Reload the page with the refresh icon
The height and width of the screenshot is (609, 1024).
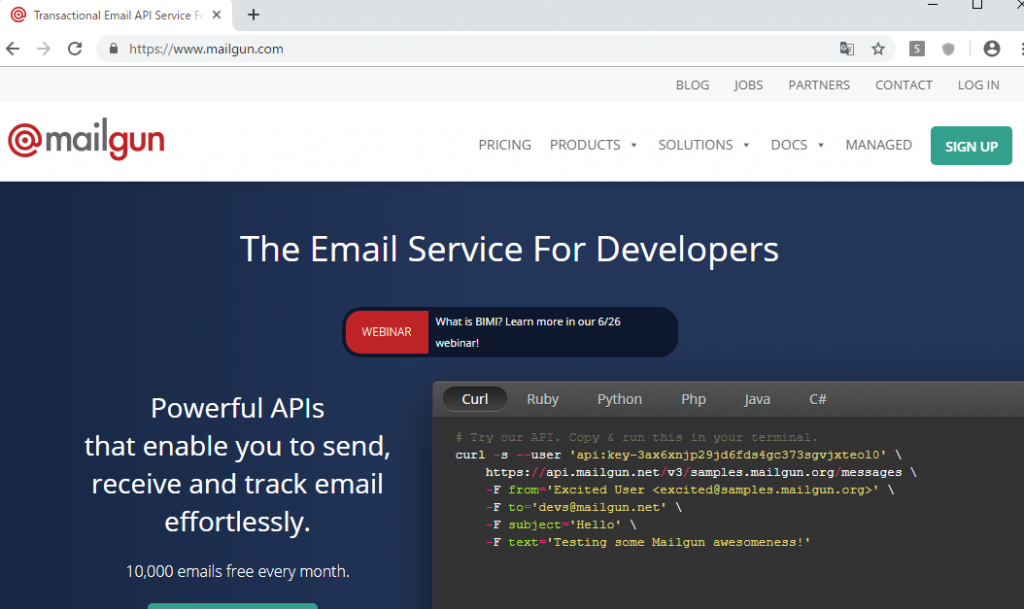75,47
